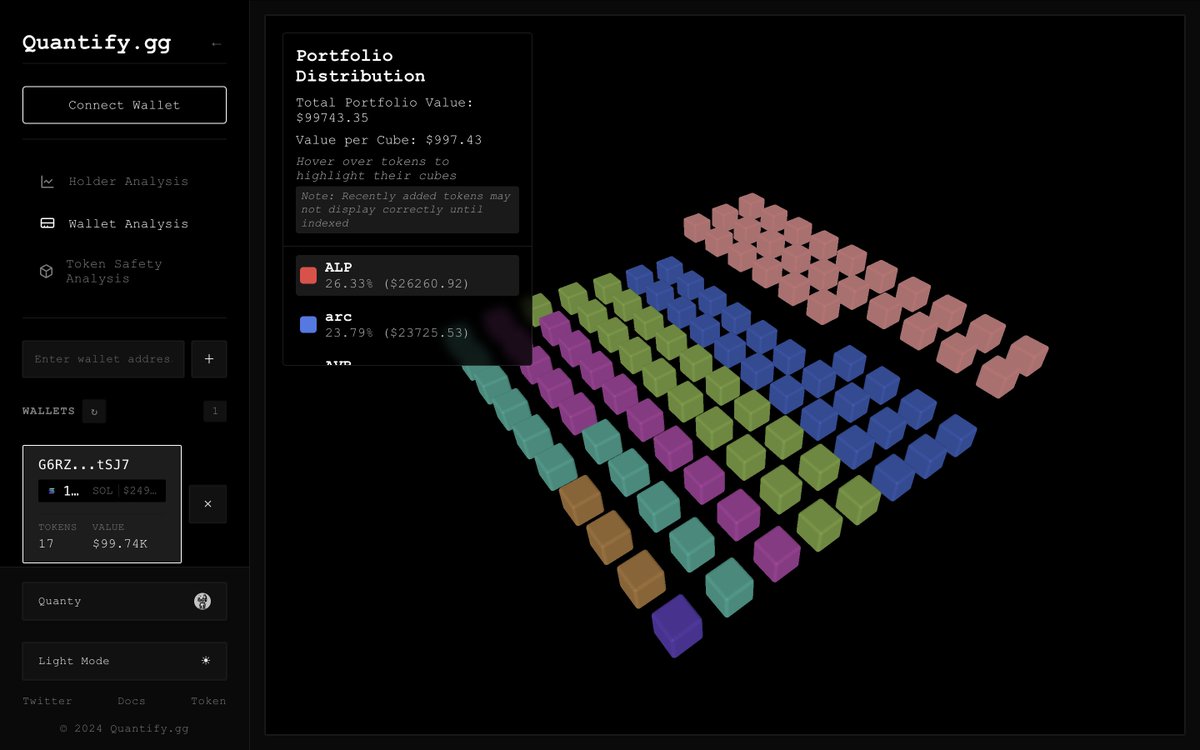Click the blue arc color swatch
This screenshot has height=750, width=1200.
[x=308, y=324]
